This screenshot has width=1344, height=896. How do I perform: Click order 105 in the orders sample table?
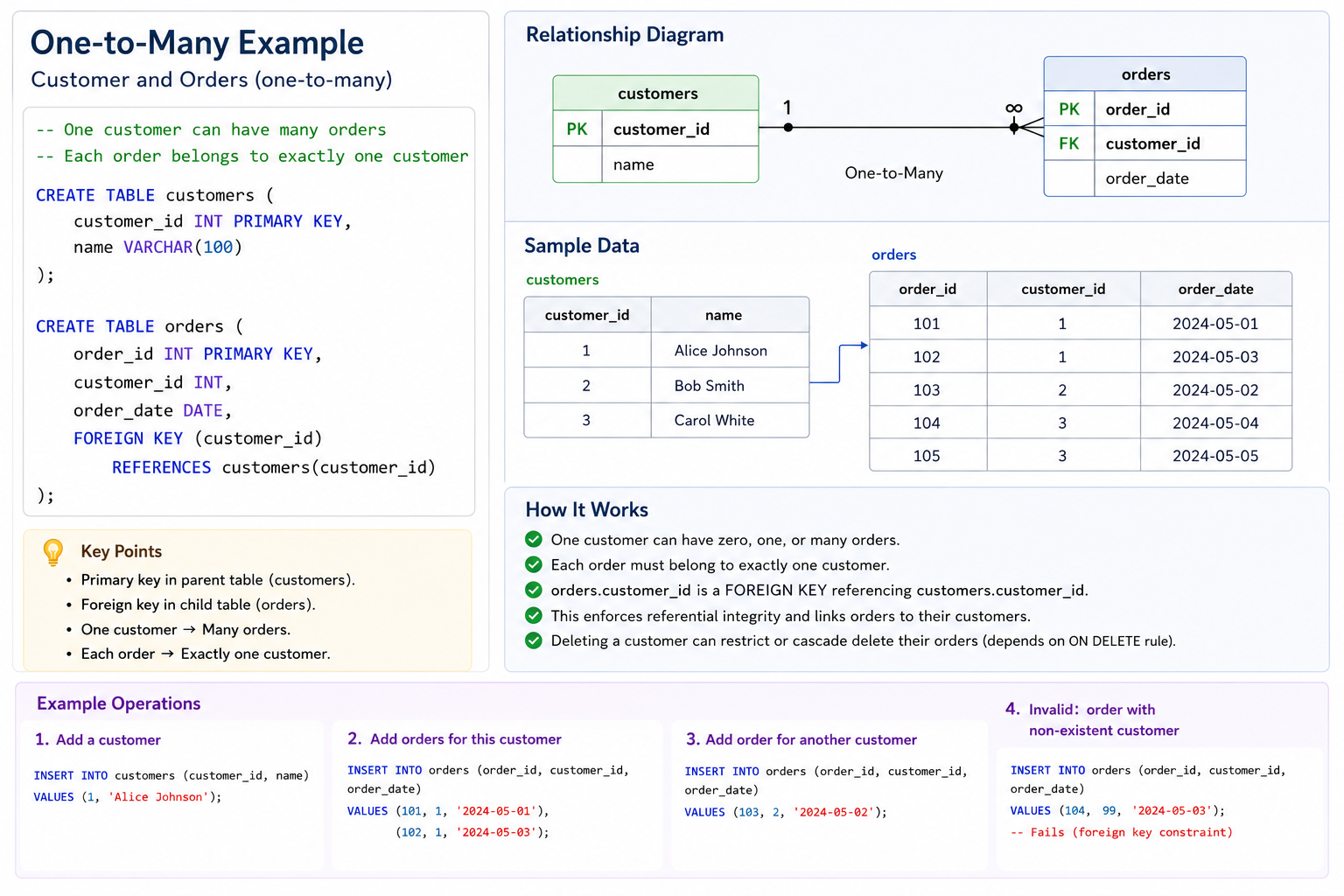click(927, 456)
